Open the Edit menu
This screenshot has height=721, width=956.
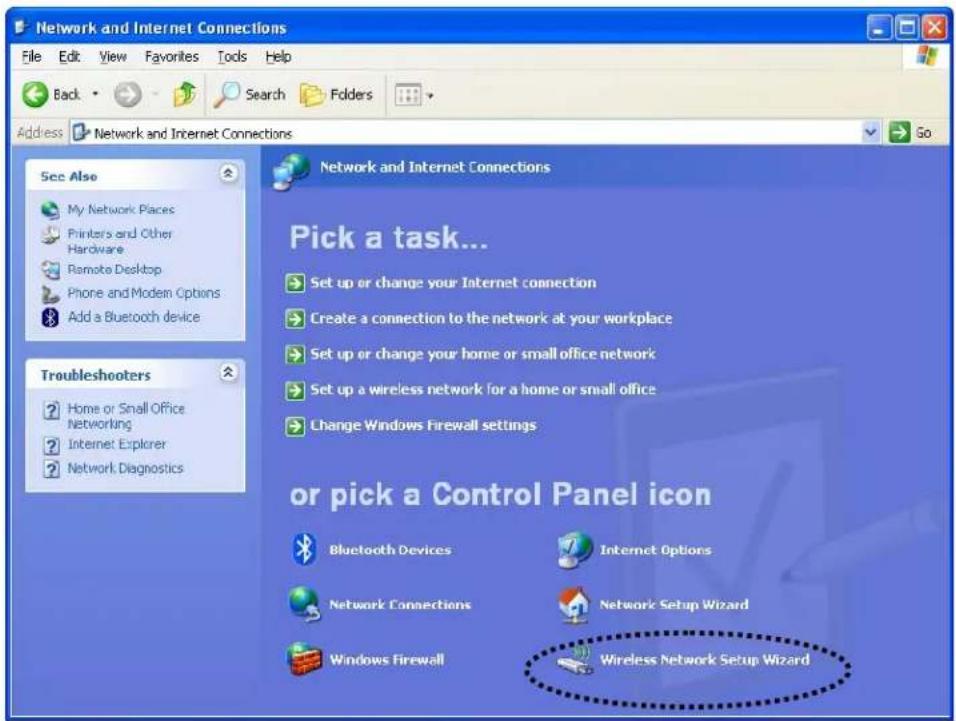[x=69, y=57]
